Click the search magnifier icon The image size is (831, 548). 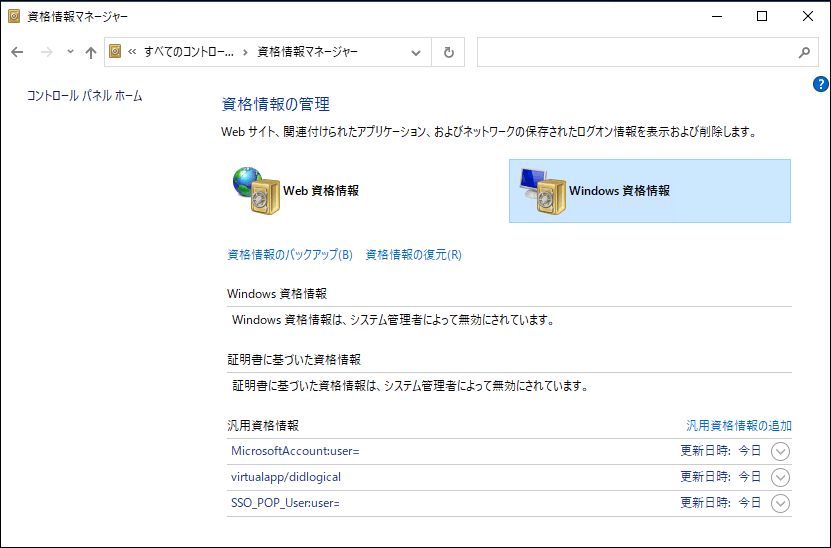coord(805,52)
